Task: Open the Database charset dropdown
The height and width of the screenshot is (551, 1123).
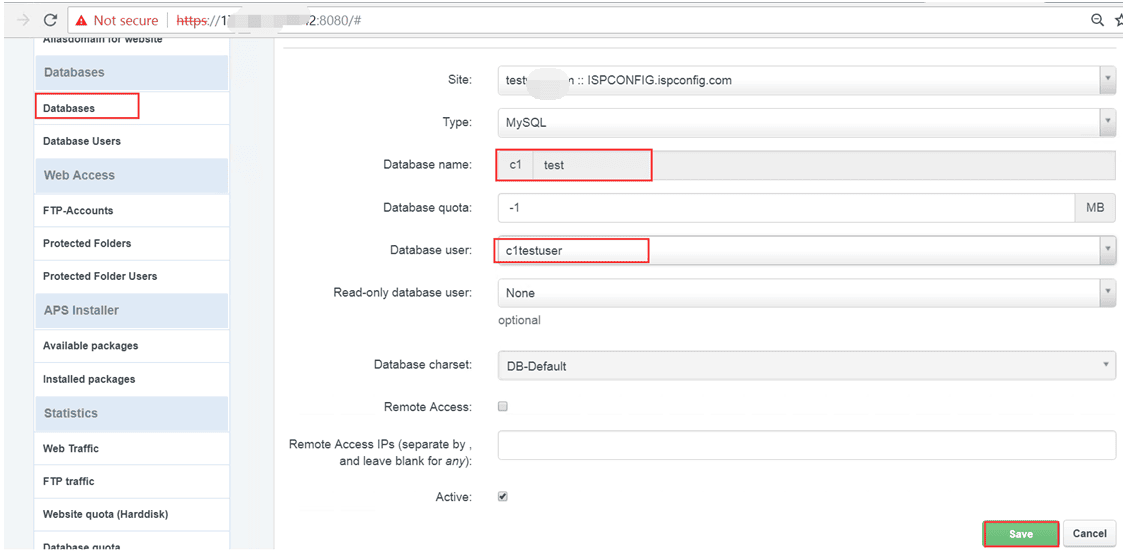Action: tap(806, 365)
